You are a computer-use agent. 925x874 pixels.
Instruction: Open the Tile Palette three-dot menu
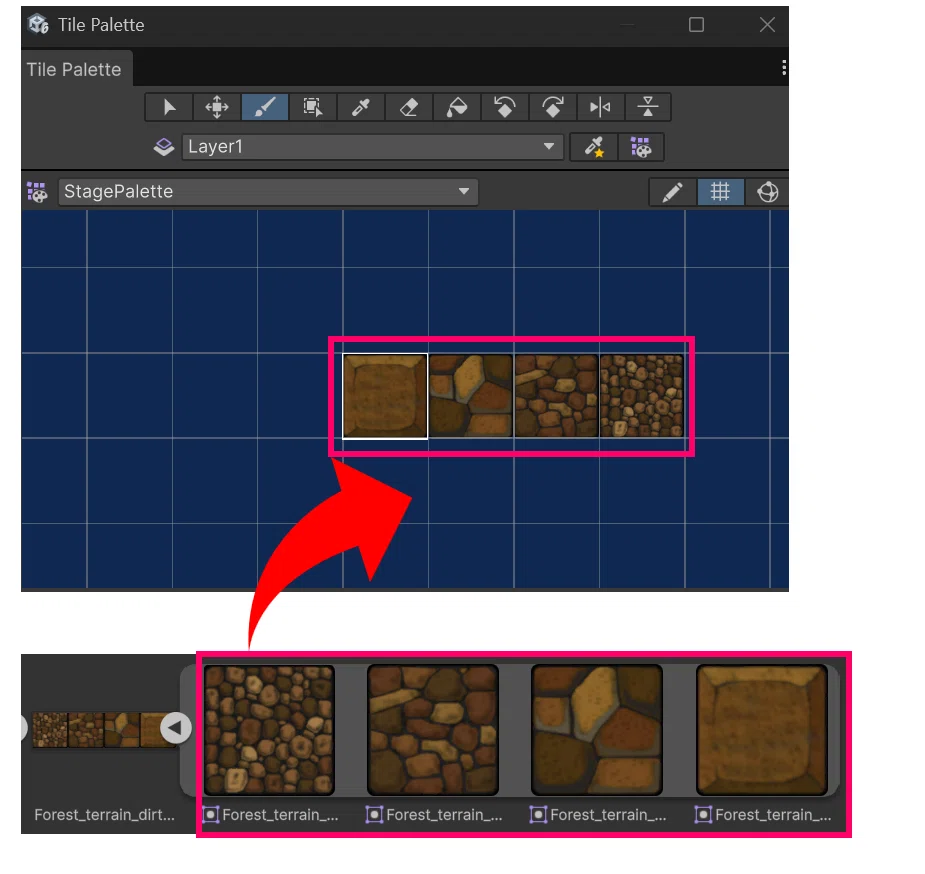click(x=783, y=68)
